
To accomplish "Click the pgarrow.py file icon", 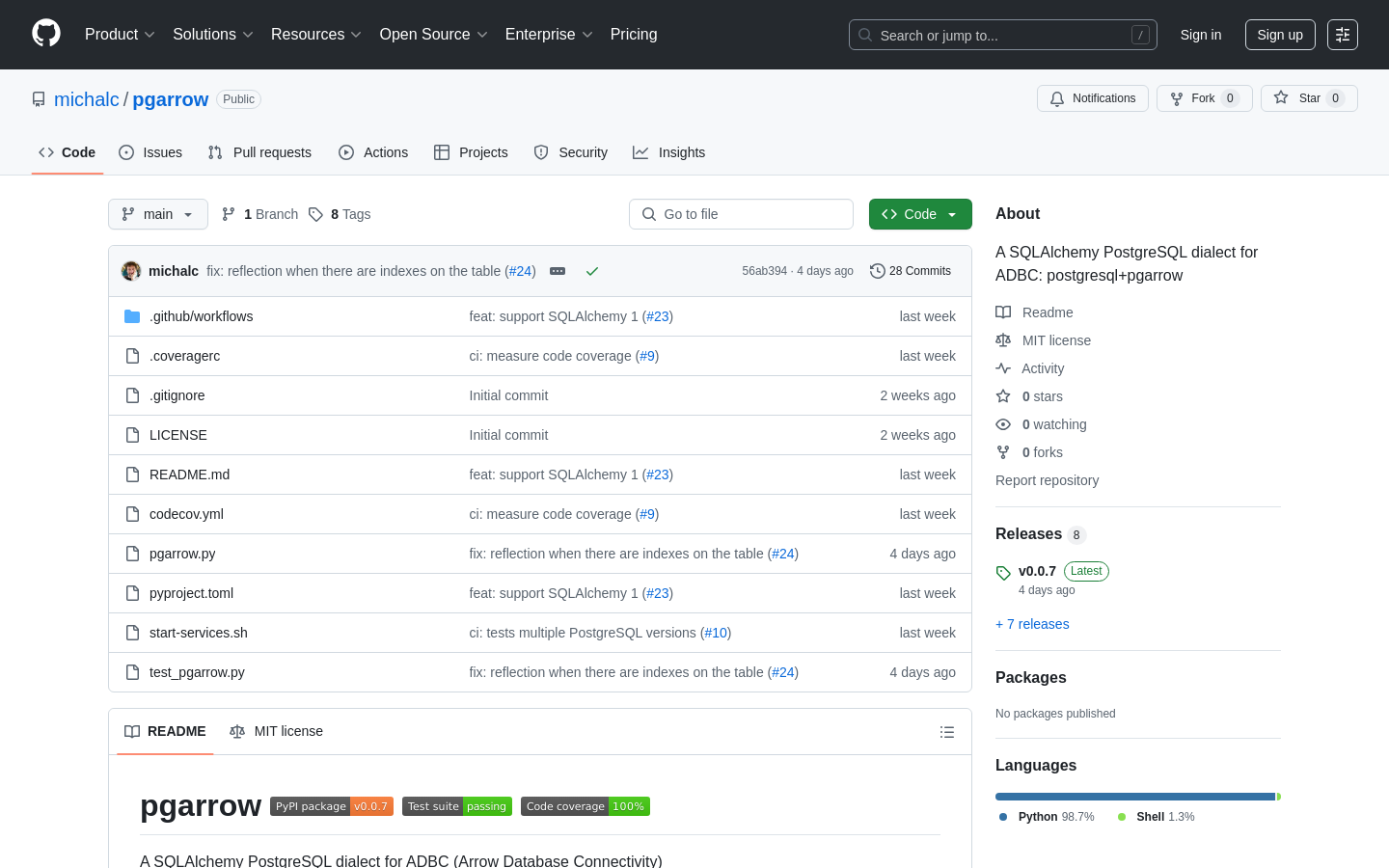I will coord(132,554).
